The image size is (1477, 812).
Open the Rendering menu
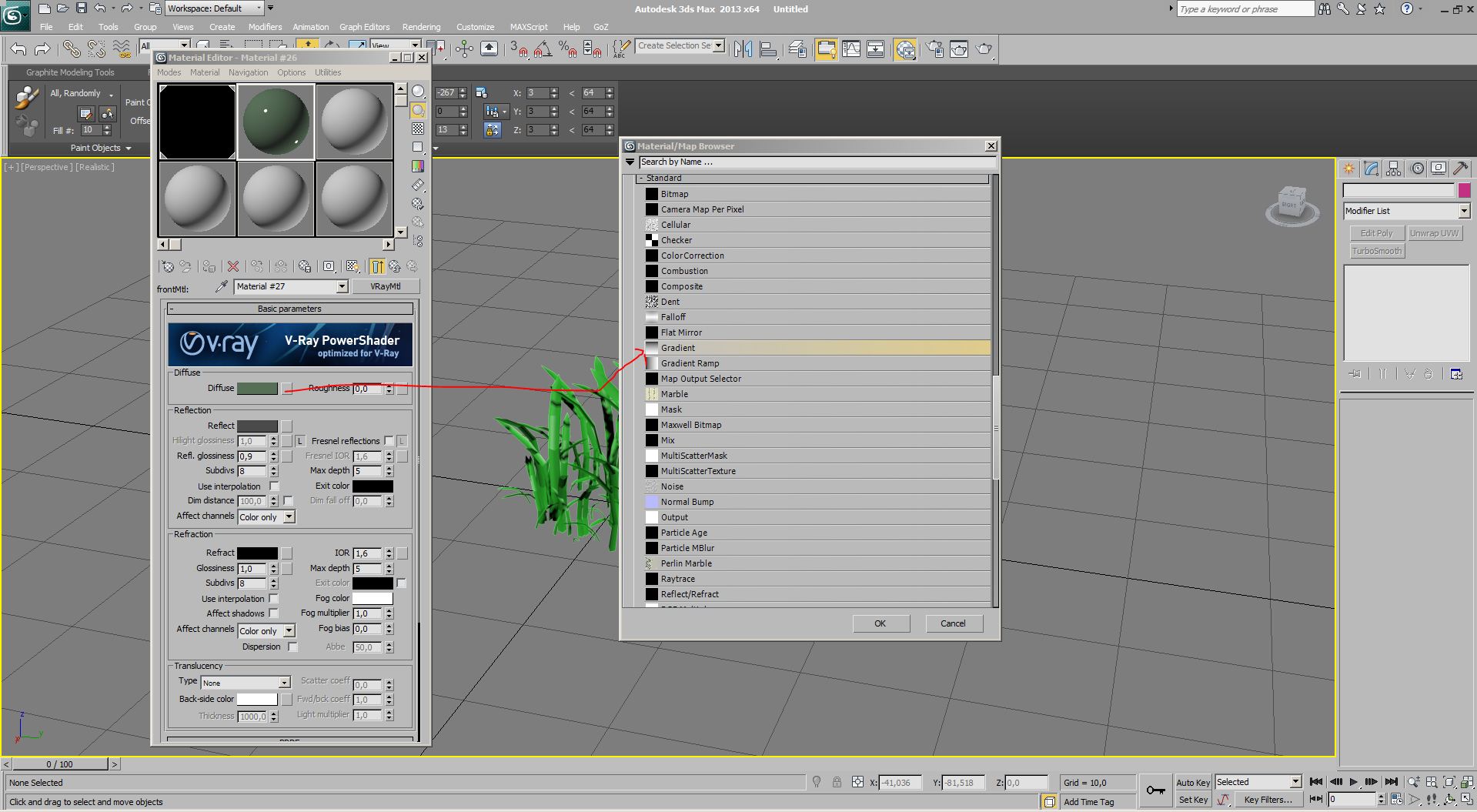tap(421, 27)
